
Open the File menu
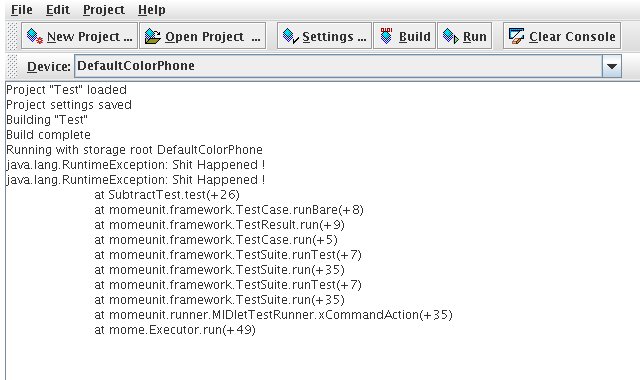click(x=22, y=9)
